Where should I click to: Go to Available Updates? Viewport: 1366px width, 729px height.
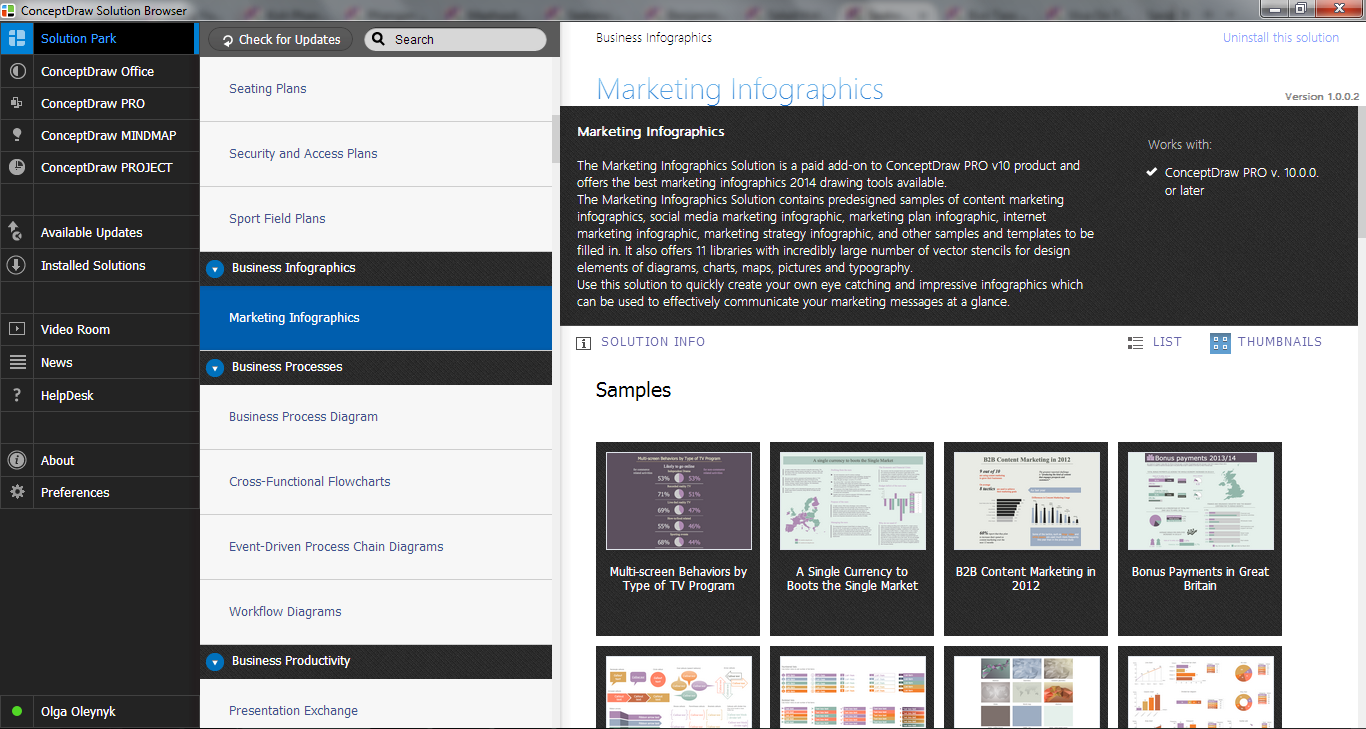pyautogui.click(x=99, y=232)
